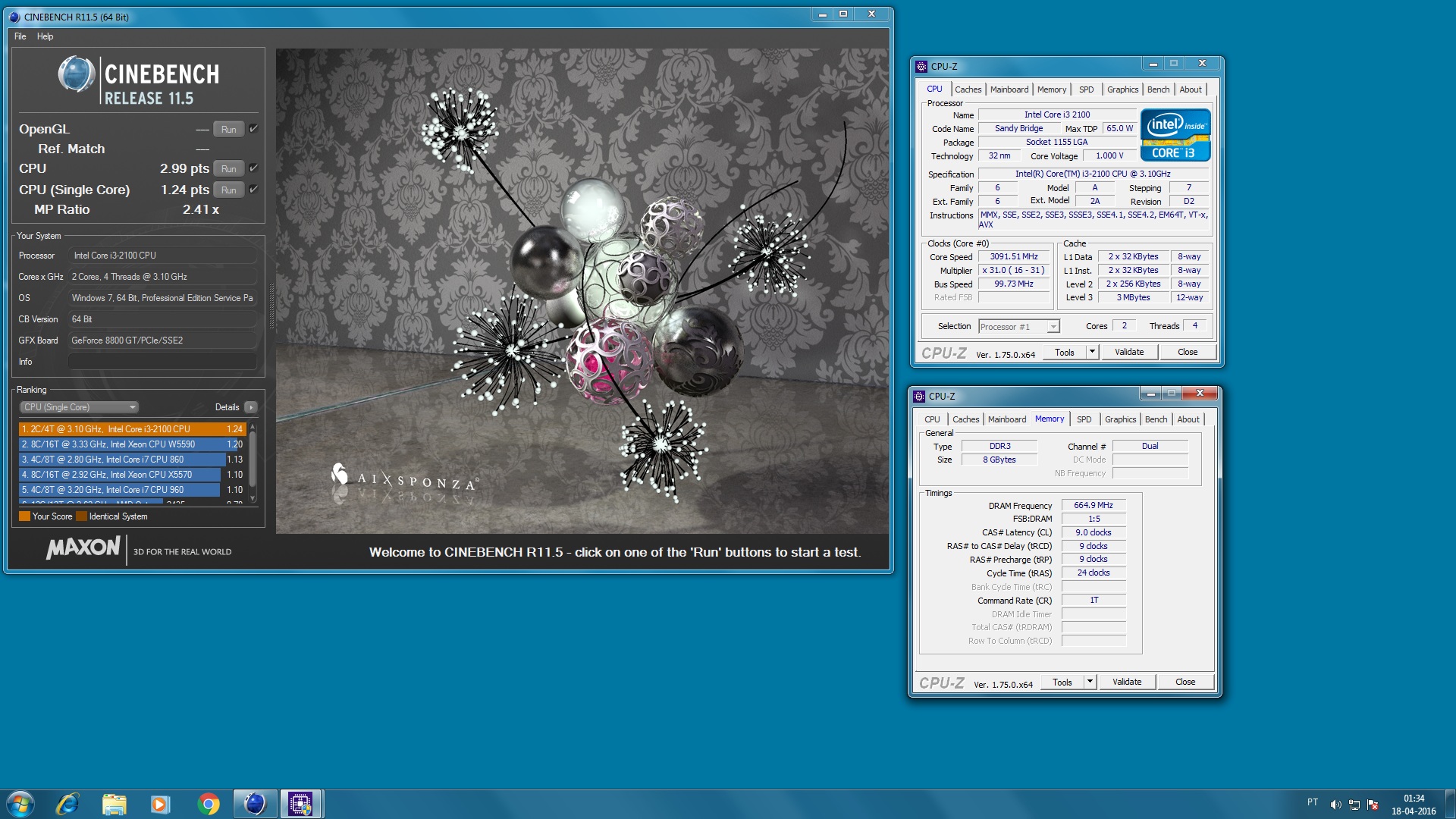Click Close button in Memory CPU-Z window

[x=1185, y=682]
